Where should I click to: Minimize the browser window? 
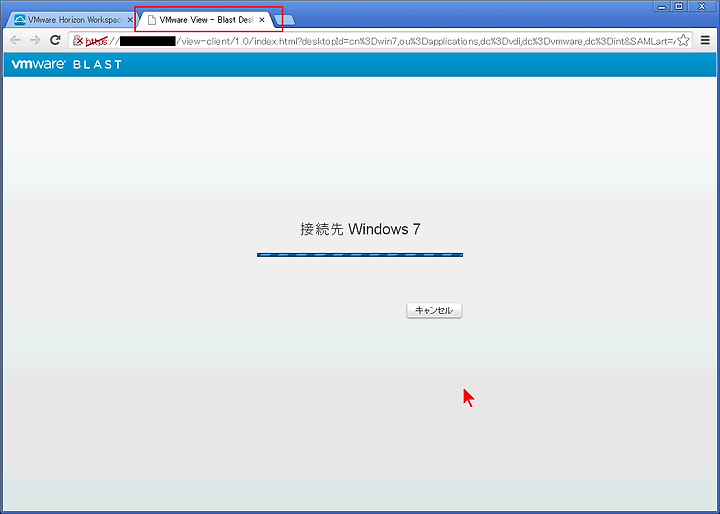coord(661,6)
